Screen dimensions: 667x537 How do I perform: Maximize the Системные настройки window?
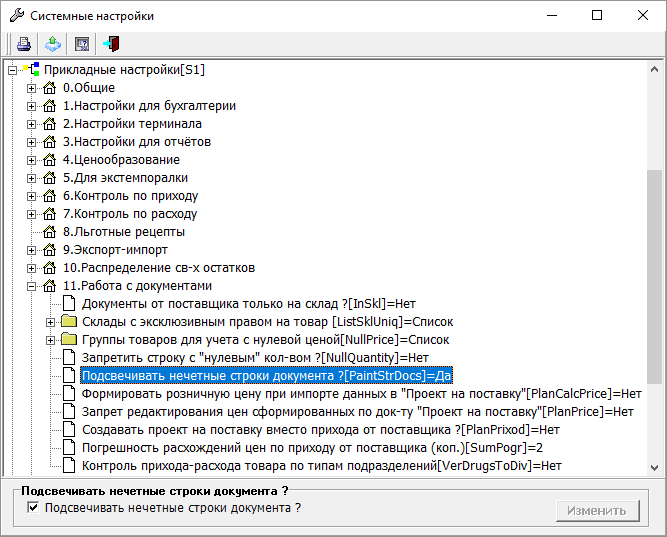tap(597, 16)
